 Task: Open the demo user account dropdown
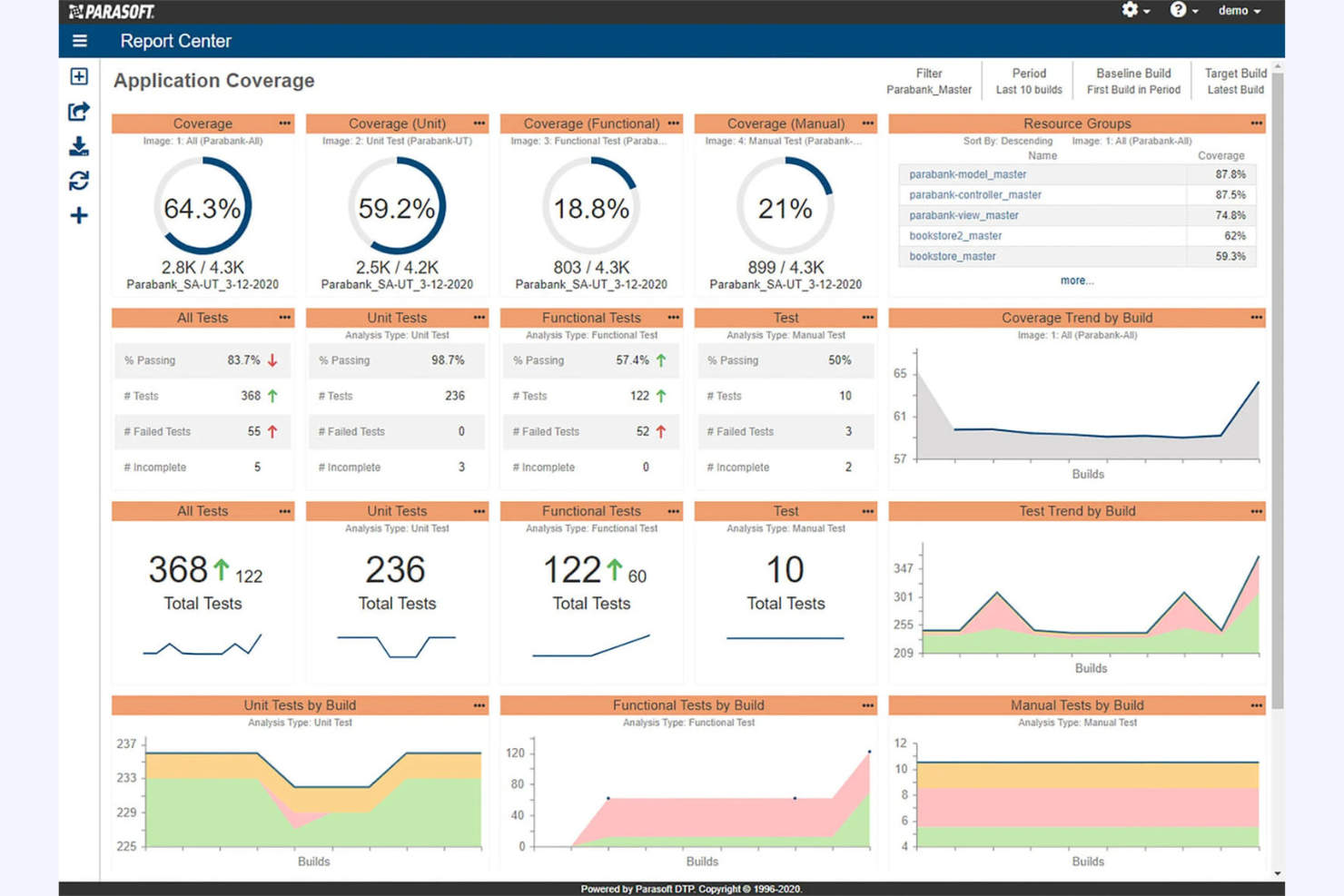pos(1237,11)
